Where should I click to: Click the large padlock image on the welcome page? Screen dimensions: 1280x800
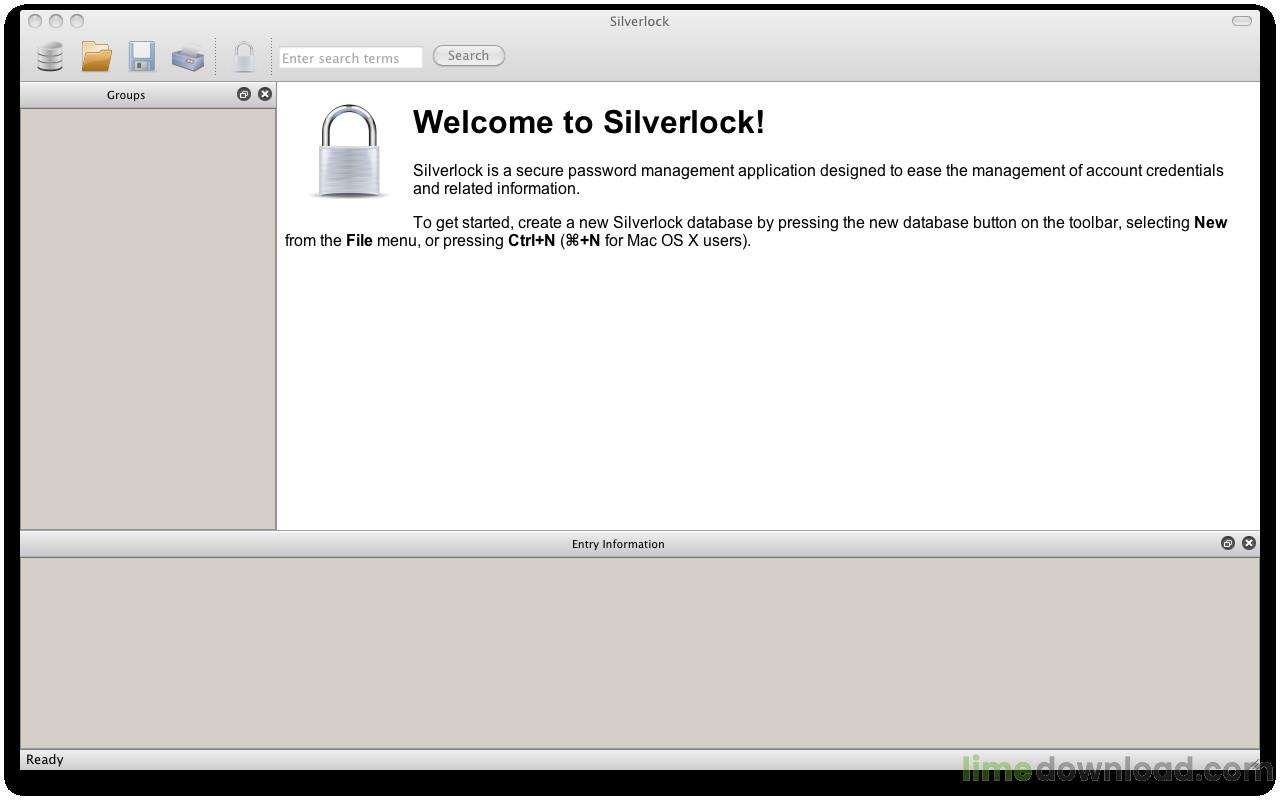350,151
